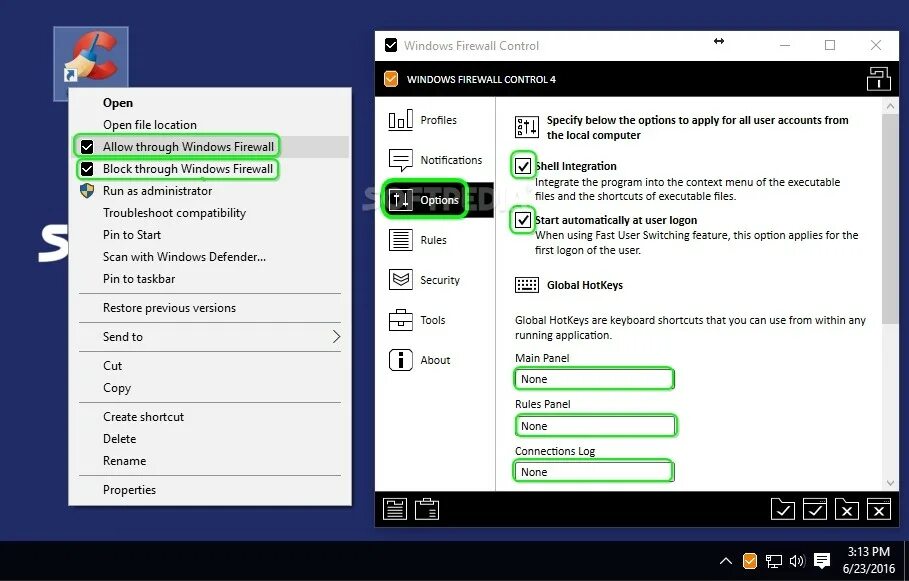Choose Pin to Start
This screenshot has height=581, width=909.
coord(210,235)
